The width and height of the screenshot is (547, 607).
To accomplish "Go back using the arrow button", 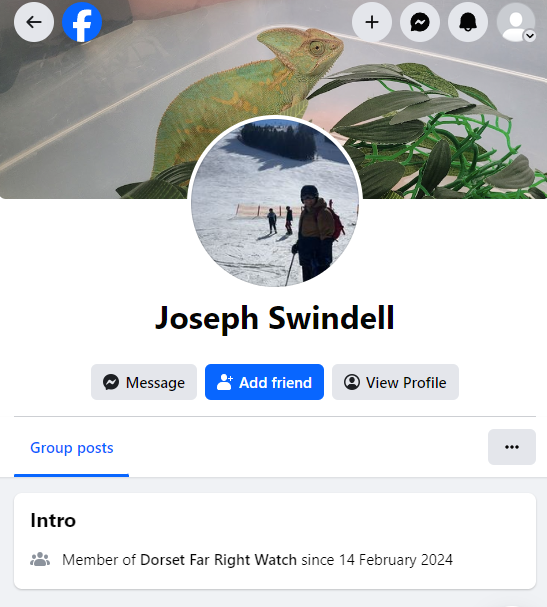I will pos(34,22).
